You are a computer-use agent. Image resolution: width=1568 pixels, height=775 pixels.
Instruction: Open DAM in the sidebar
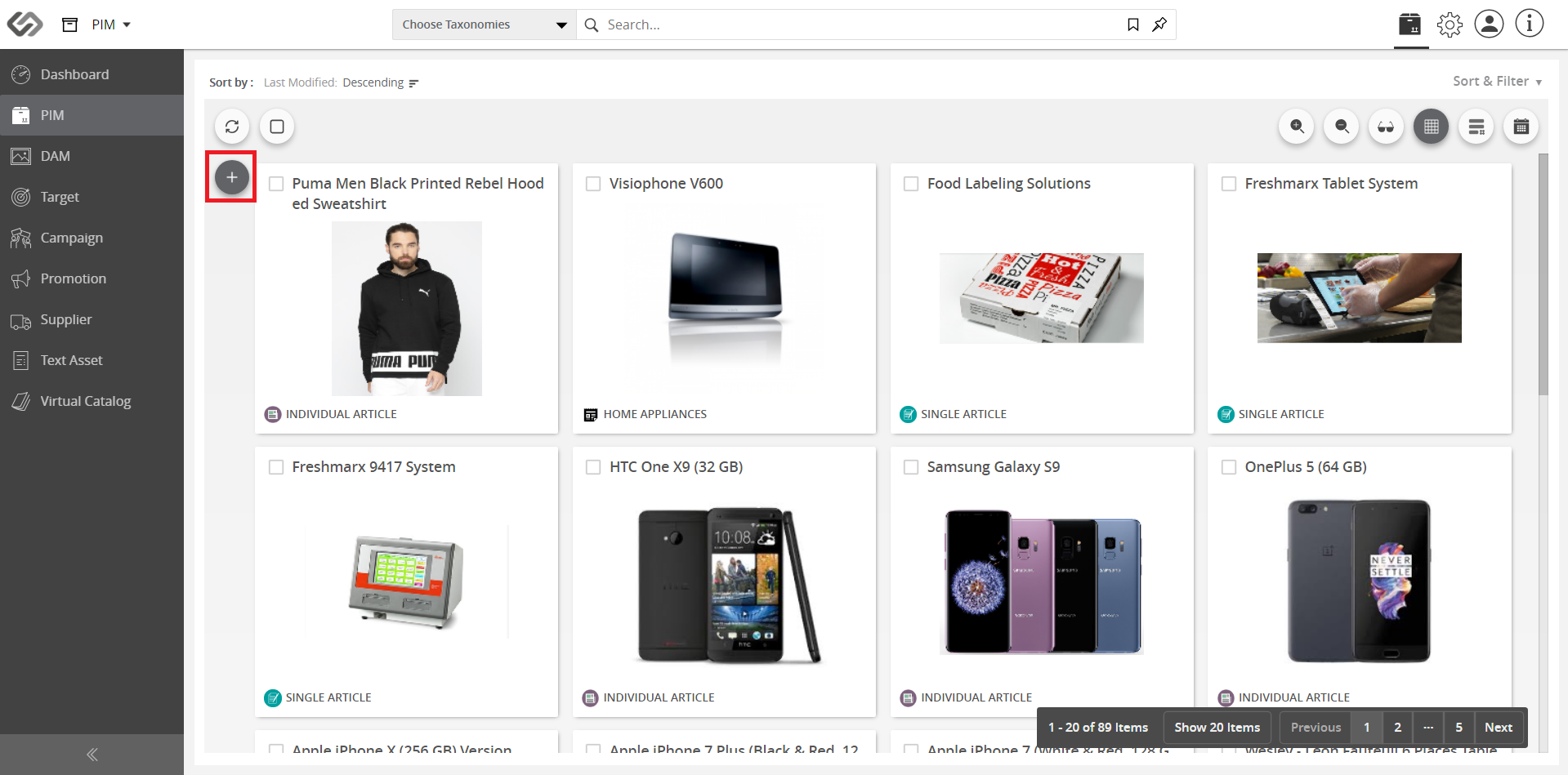(92, 156)
